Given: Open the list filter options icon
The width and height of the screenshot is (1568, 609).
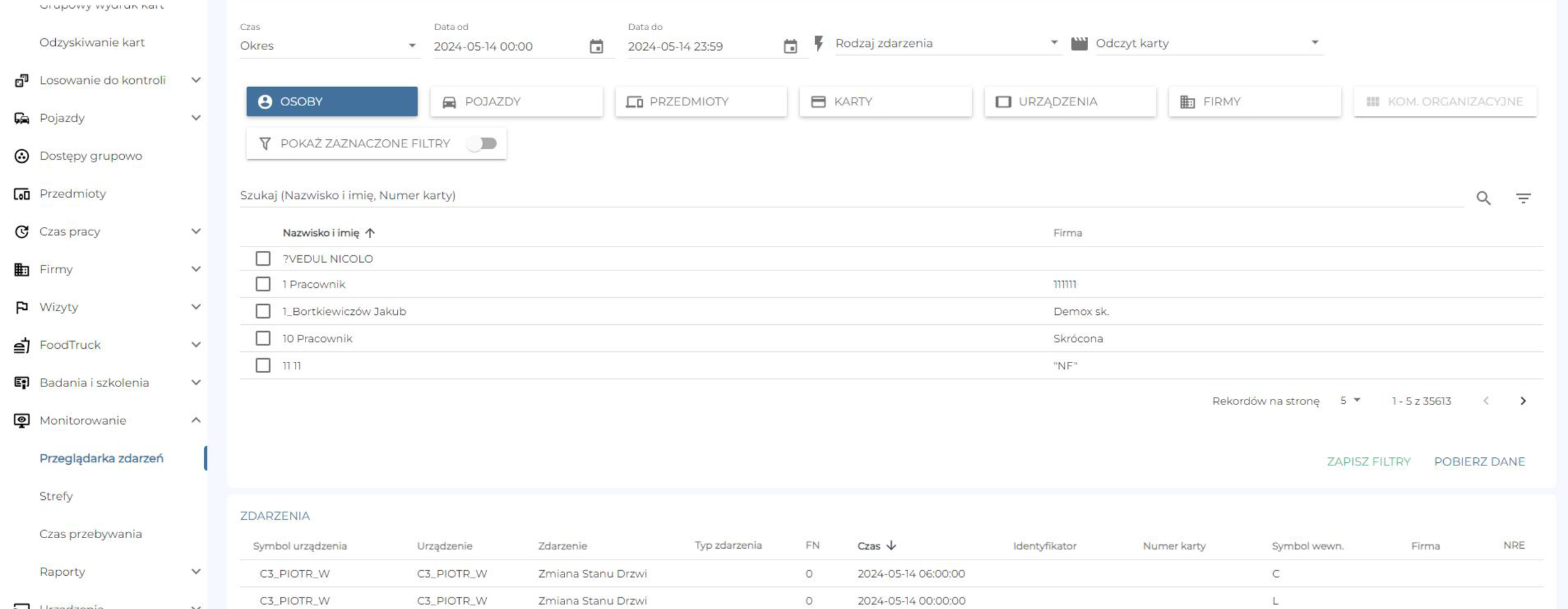Looking at the screenshot, I should pos(1523,198).
